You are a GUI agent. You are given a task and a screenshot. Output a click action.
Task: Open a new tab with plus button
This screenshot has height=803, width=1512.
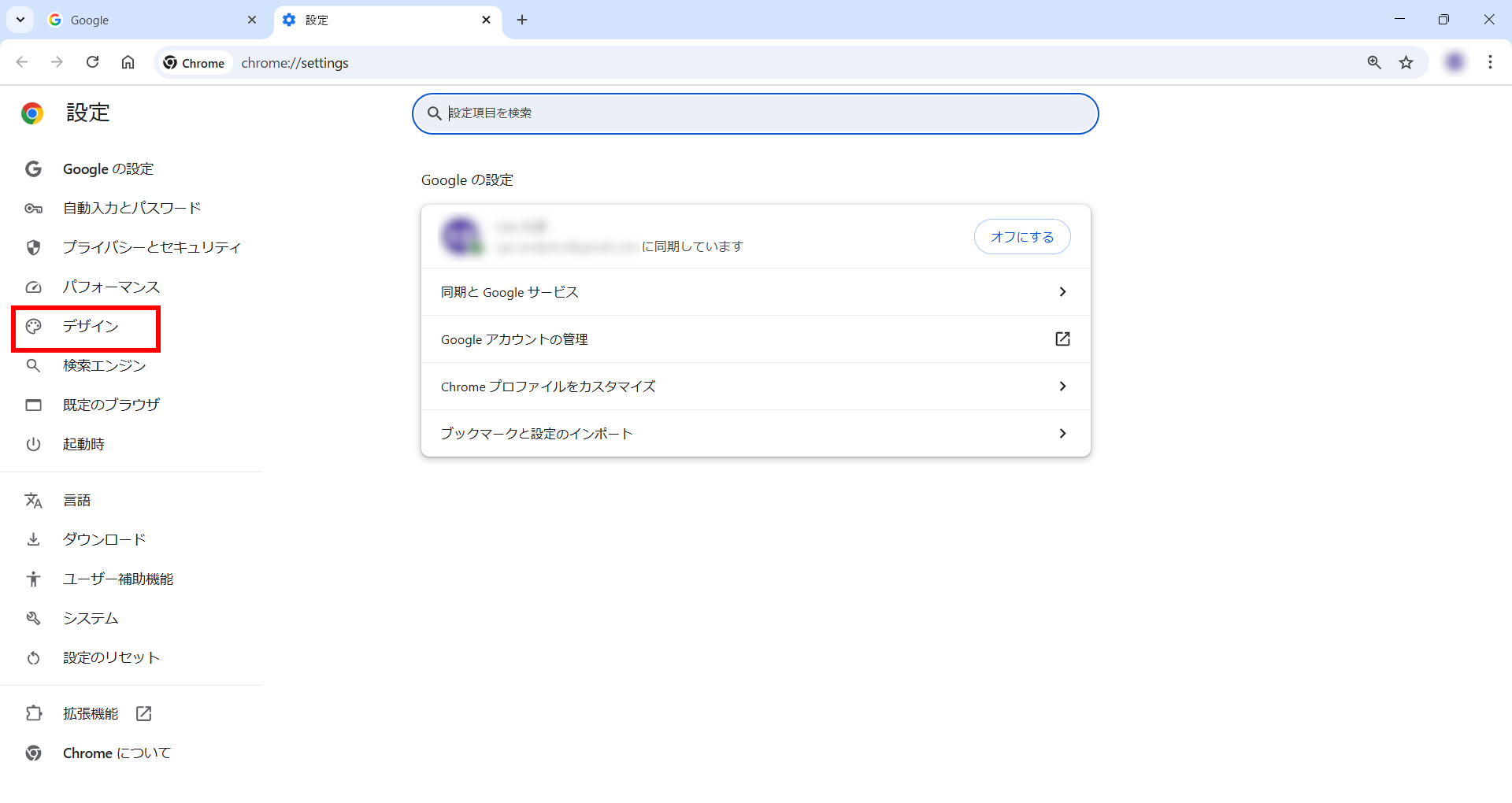522,20
